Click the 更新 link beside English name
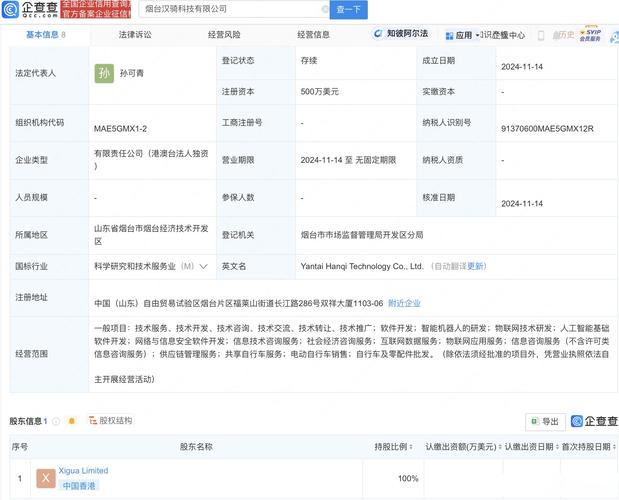 pyautogui.click(x=475, y=266)
